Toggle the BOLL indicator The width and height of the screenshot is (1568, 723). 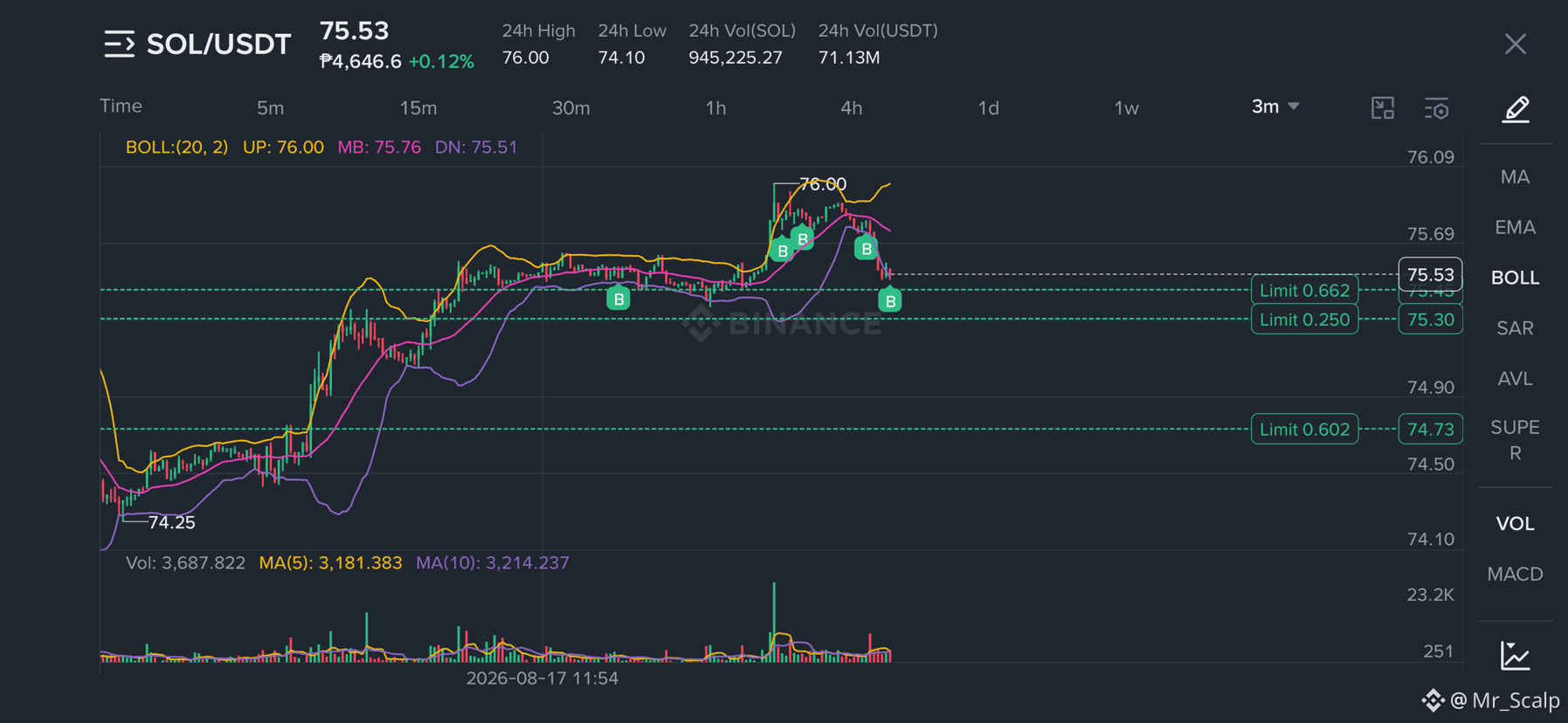pyautogui.click(x=1515, y=278)
